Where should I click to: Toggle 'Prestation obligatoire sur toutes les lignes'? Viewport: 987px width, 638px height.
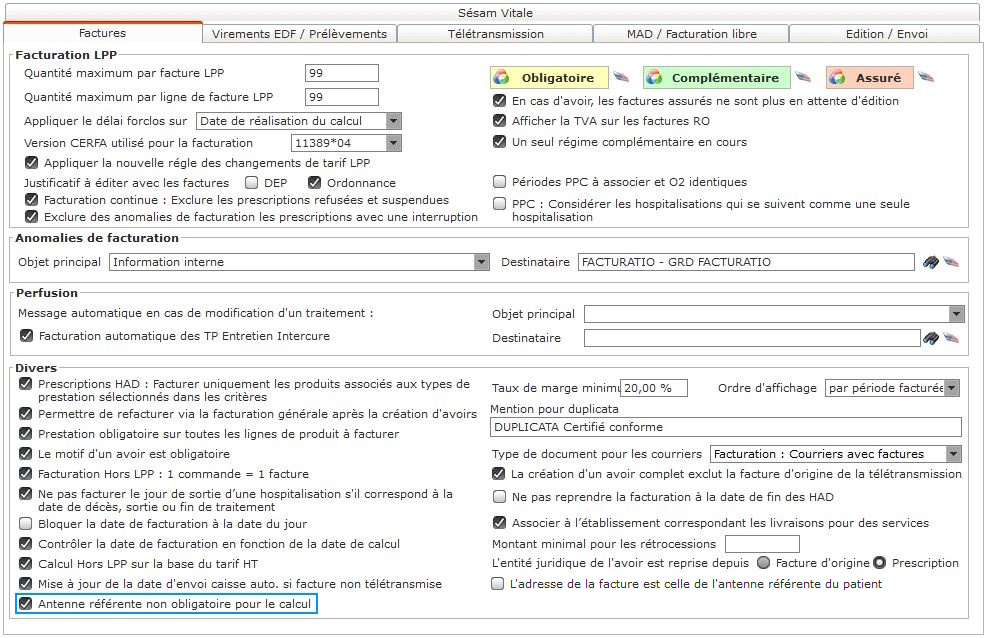pos(25,434)
